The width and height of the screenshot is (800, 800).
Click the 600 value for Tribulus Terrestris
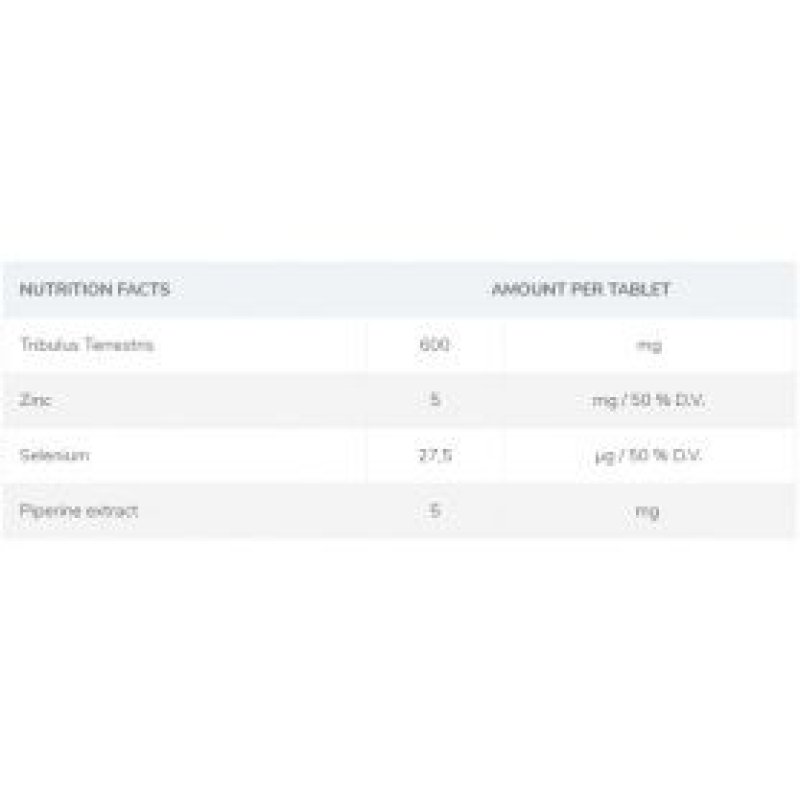436,345
